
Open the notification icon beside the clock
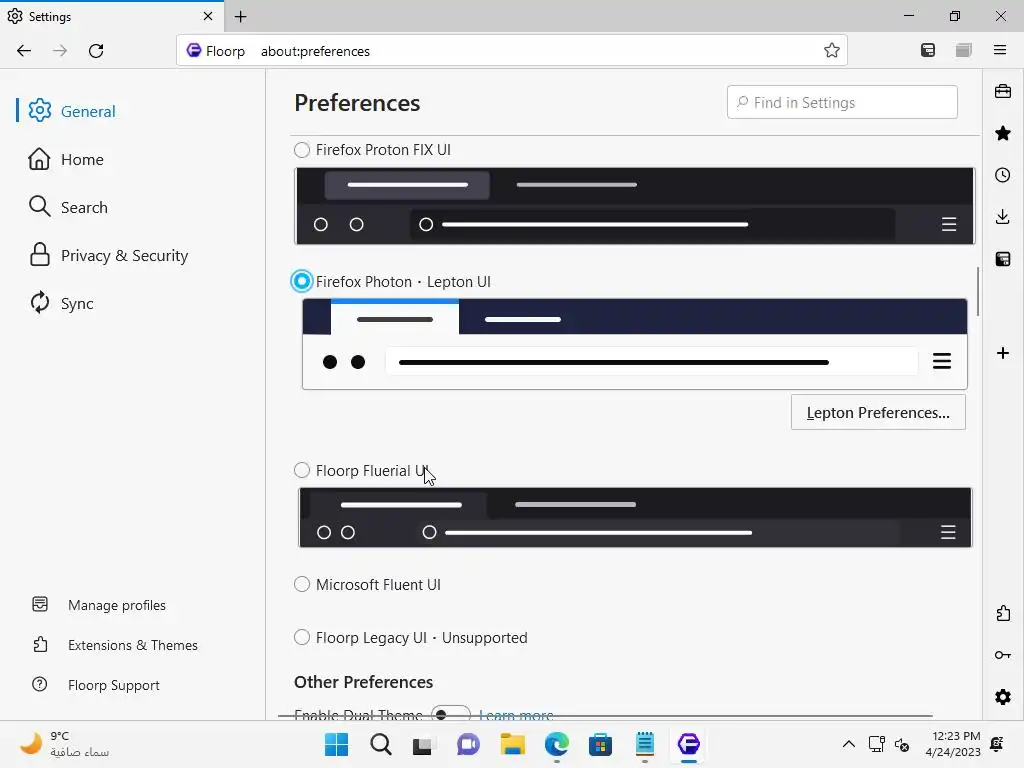997,744
